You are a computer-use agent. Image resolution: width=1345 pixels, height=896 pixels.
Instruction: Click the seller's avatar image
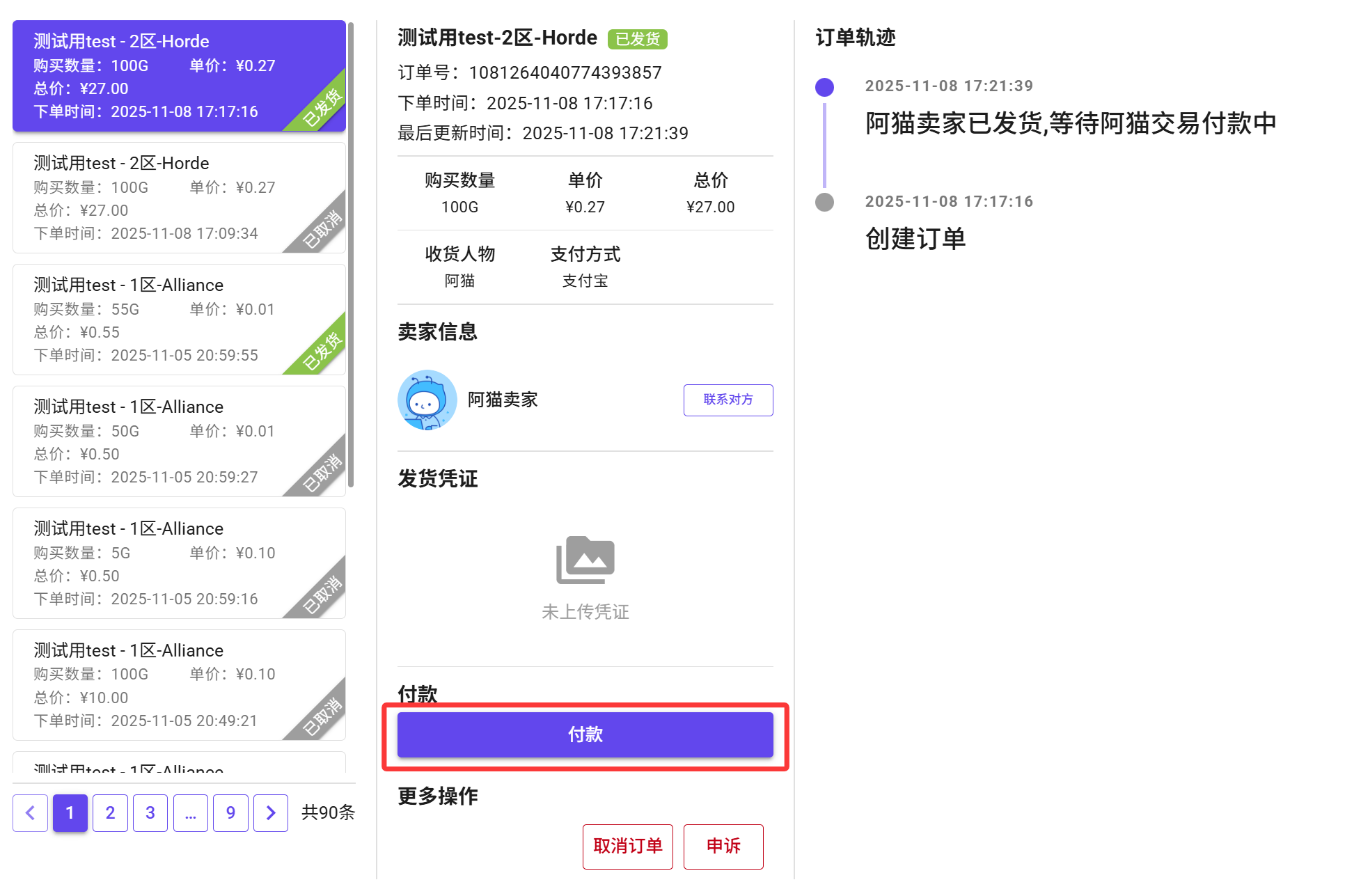click(x=427, y=400)
